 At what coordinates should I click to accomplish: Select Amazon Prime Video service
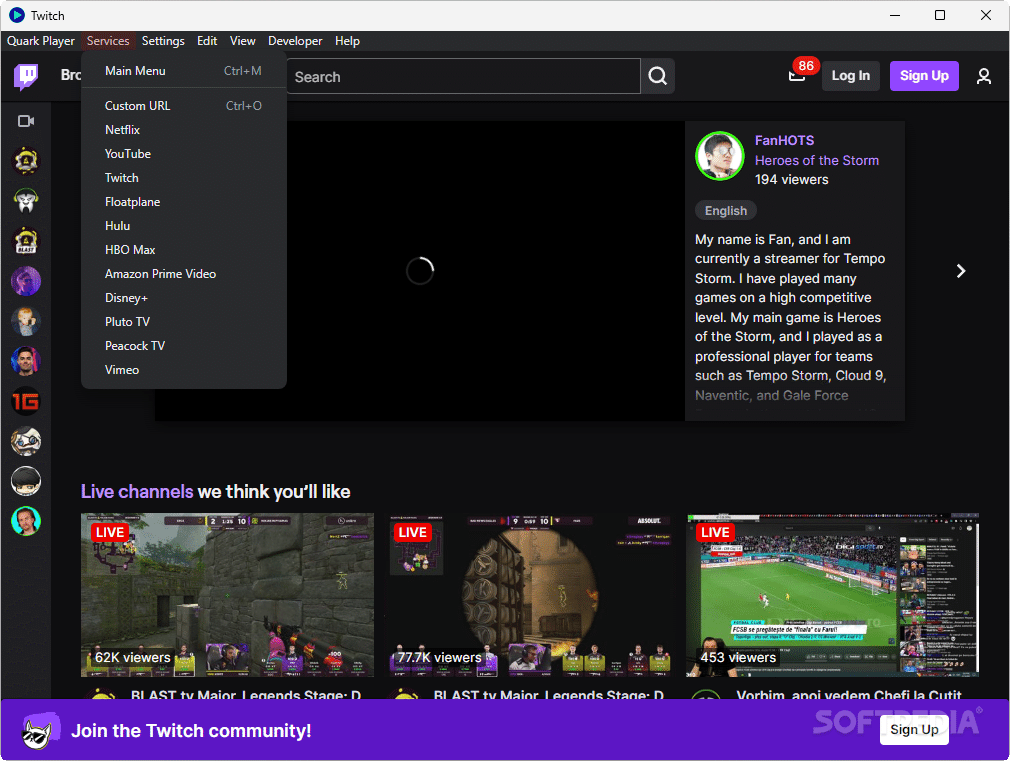[x=184, y=274]
